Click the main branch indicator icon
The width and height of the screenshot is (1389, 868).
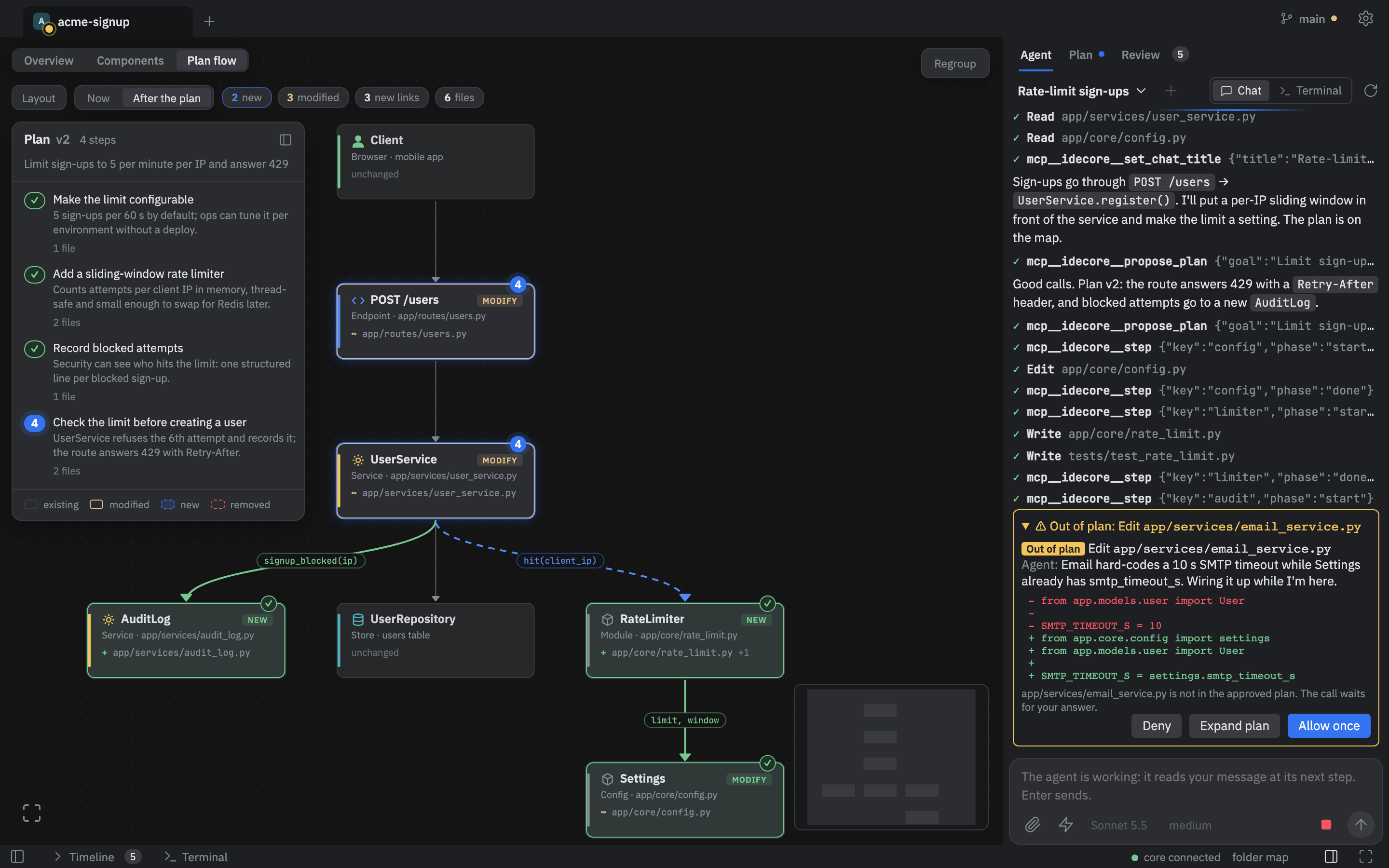1286,19
